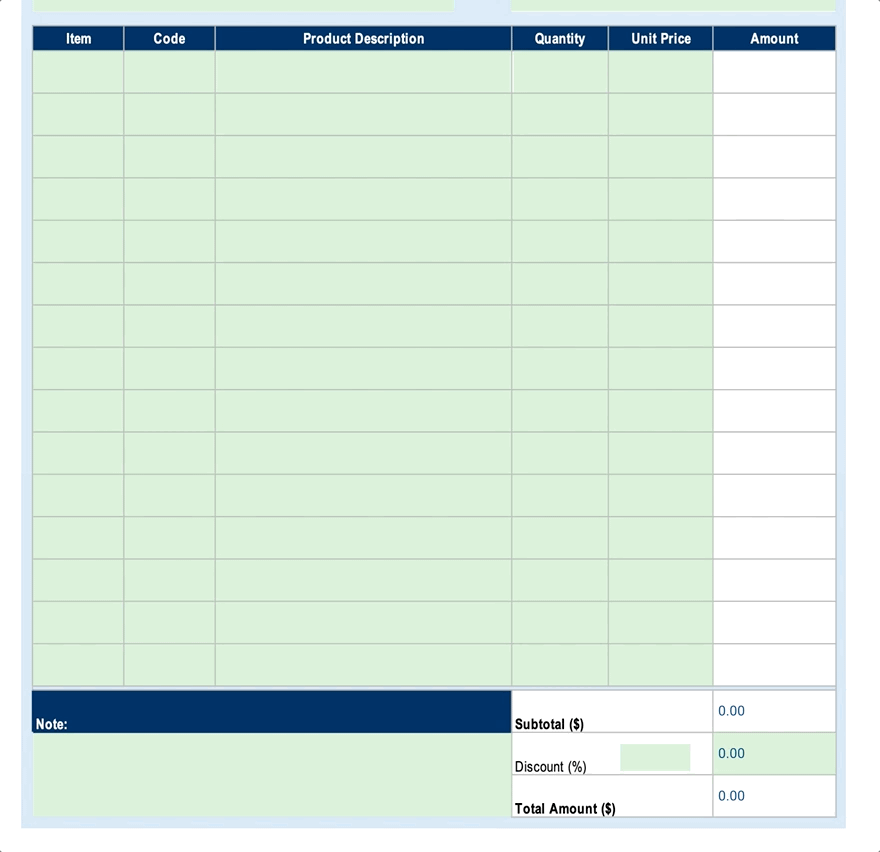
Task: Select the first Quantity cell
Action: (x=559, y=70)
